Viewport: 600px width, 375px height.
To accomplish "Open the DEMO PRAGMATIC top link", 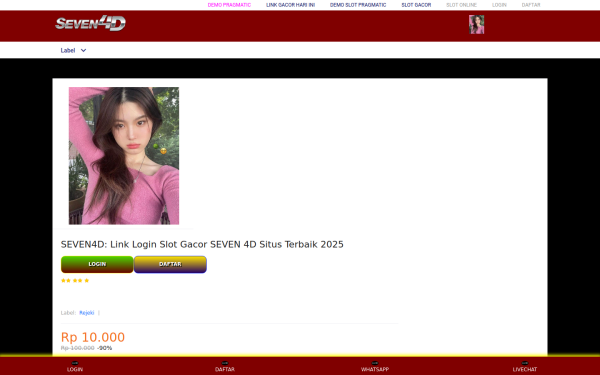I will coord(229,5).
